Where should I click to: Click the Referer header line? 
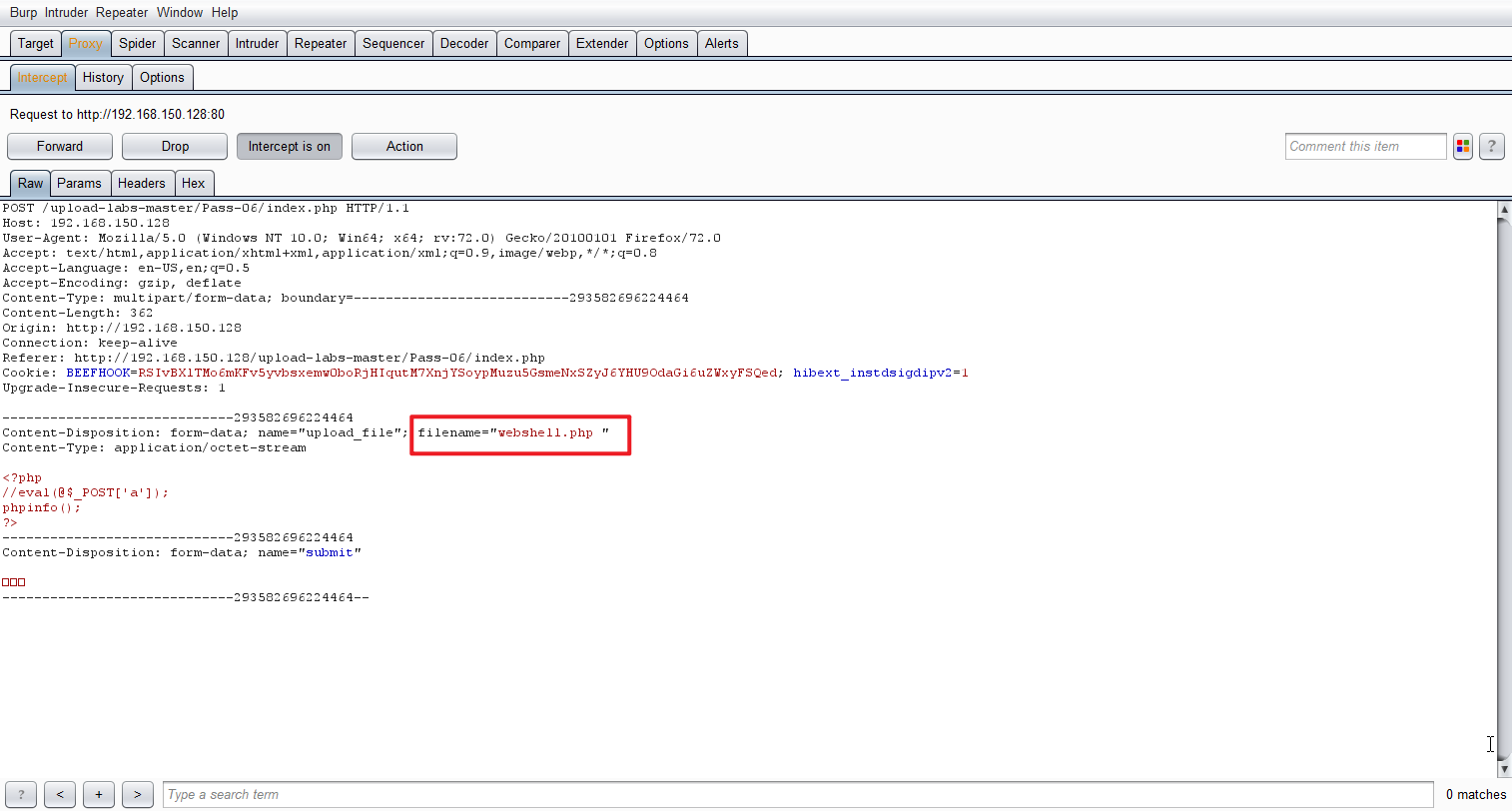pos(274,358)
